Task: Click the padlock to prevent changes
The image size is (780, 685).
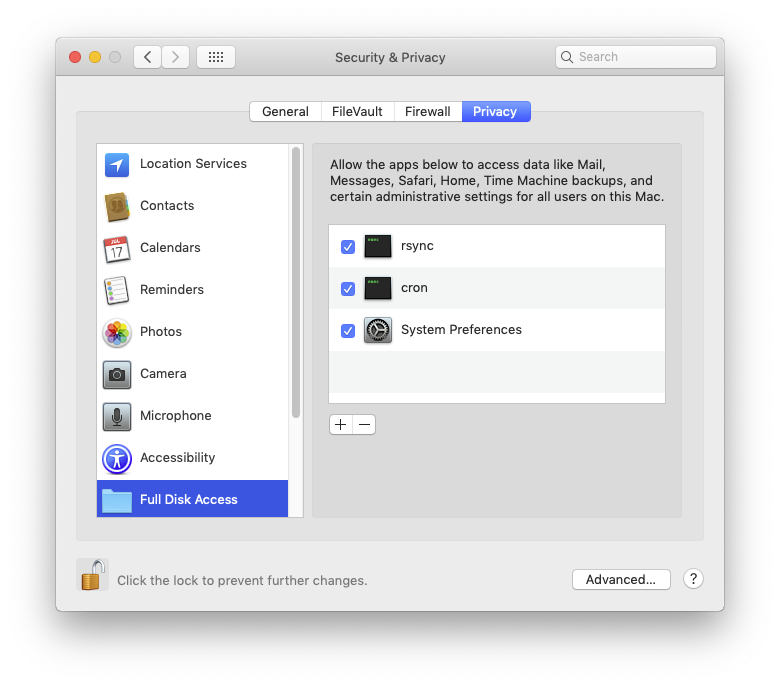Action: pyautogui.click(x=93, y=575)
